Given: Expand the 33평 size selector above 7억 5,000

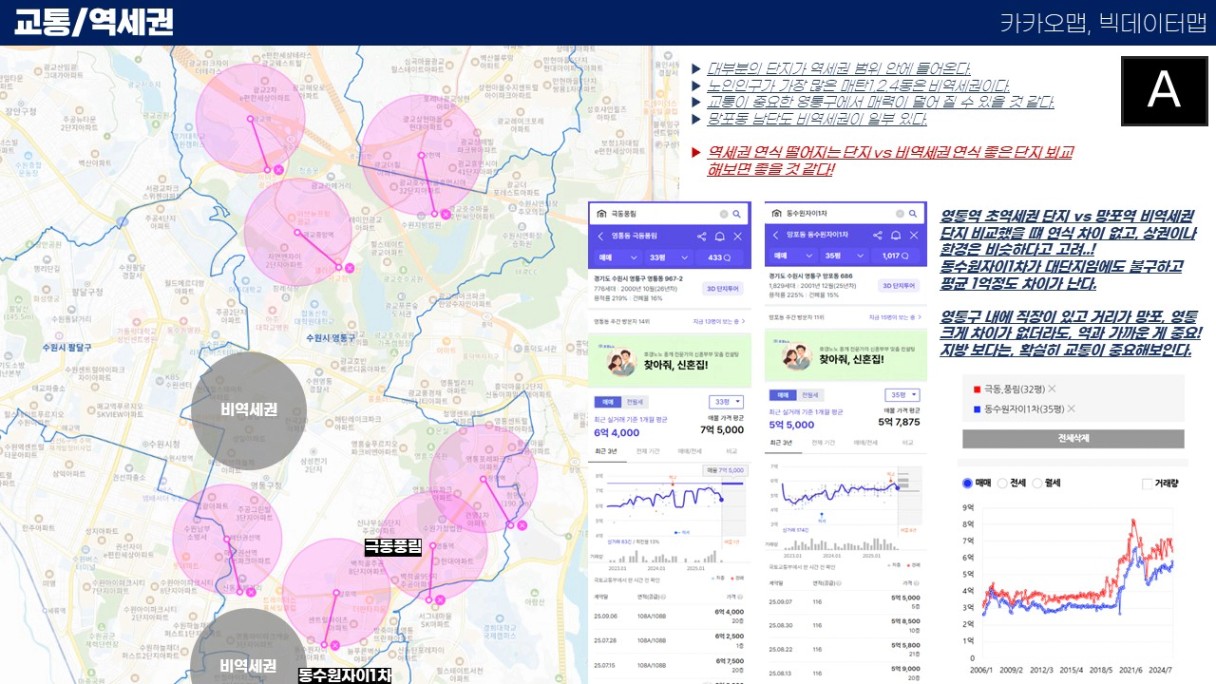Looking at the screenshot, I should (726, 402).
